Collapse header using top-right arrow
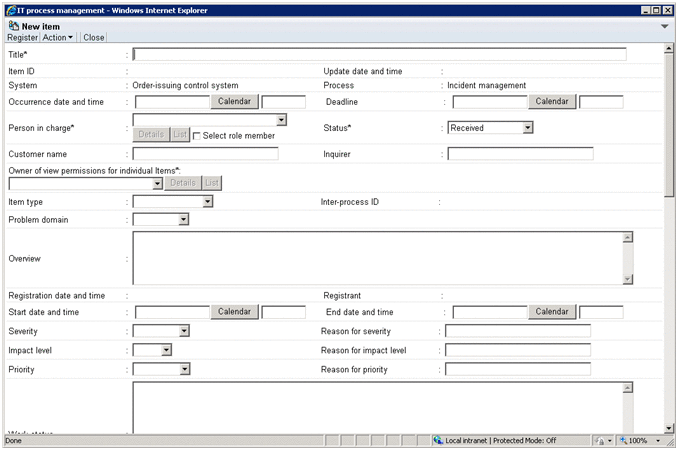The height and width of the screenshot is (451, 680). coord(665,26)
